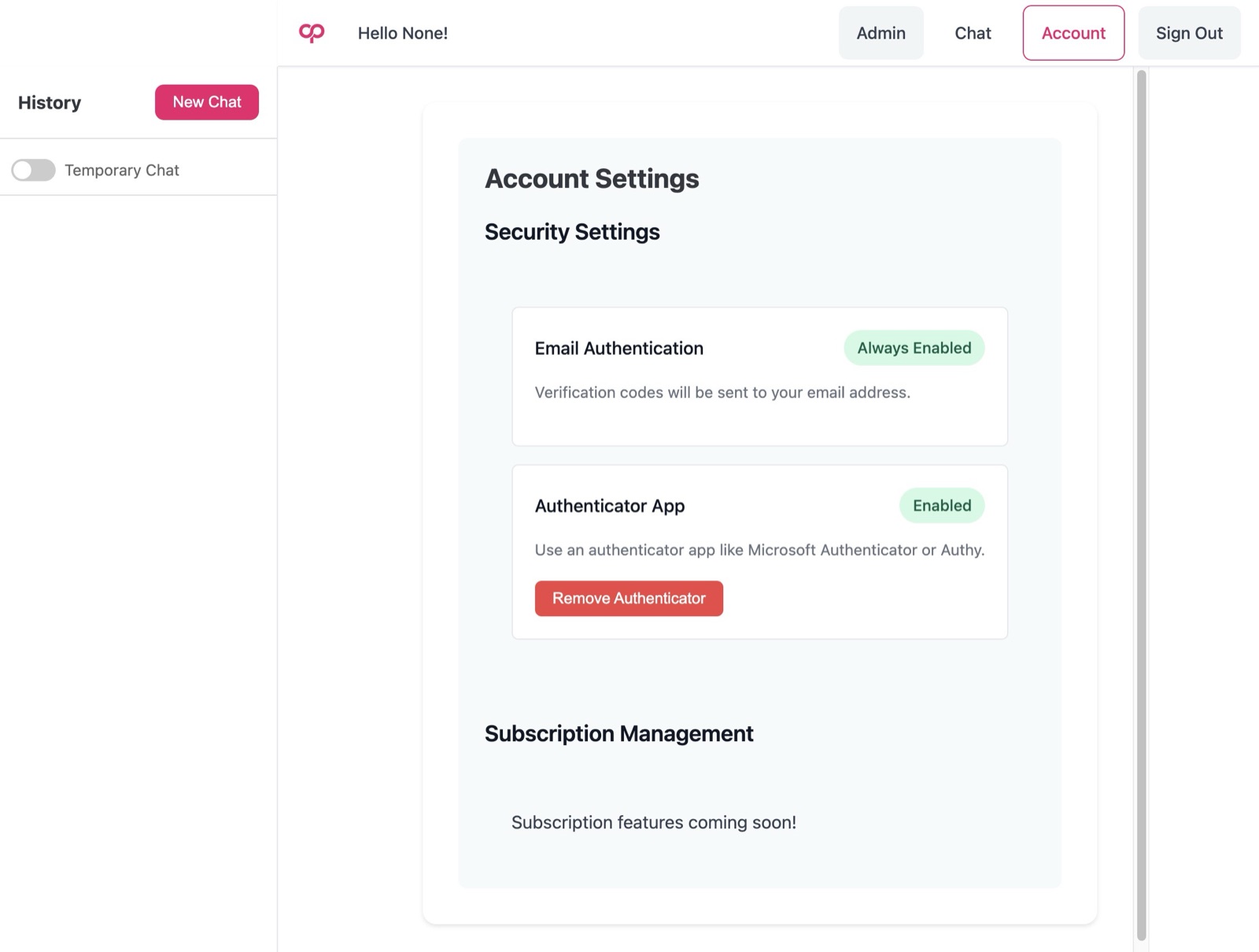Open the Account tab

pos(1073,33)
